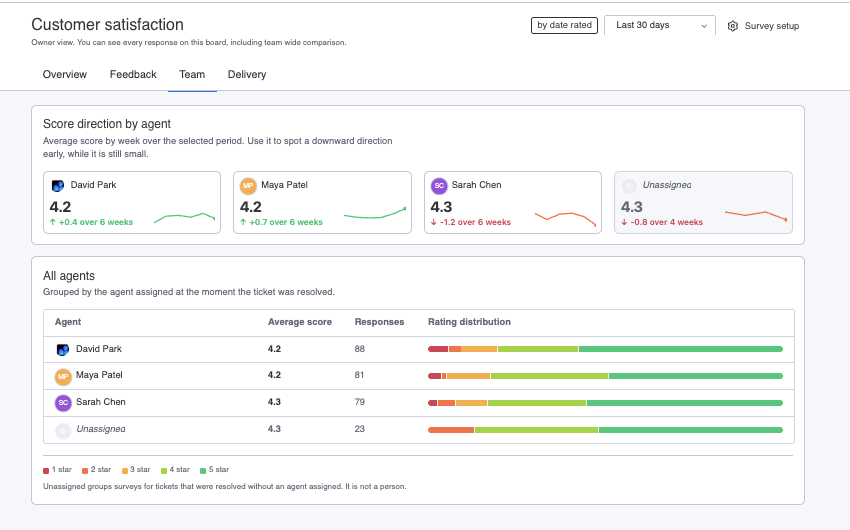Open the Last 30 days period dropdown
The height and width of the screenshot is (530, 850).
pyautogui.click(x=660, y=25)
